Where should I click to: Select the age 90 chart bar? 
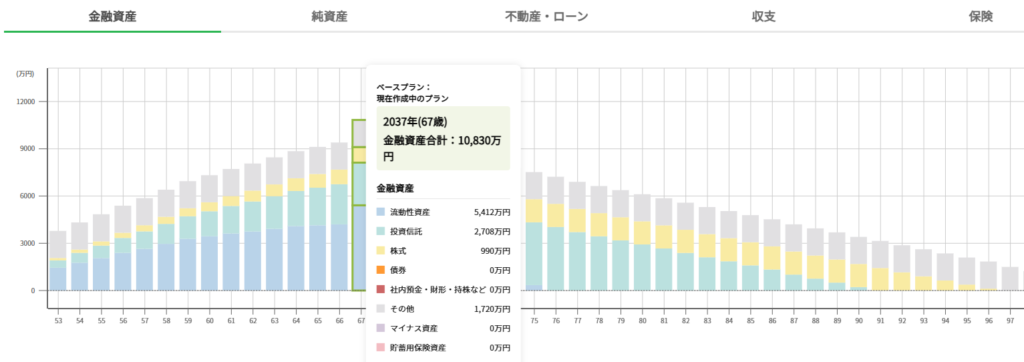tap(858, 263)
